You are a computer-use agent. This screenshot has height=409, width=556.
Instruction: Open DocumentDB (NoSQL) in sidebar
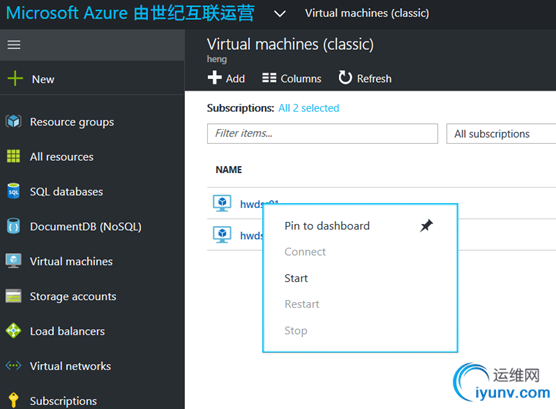click(x=86, y=226)
